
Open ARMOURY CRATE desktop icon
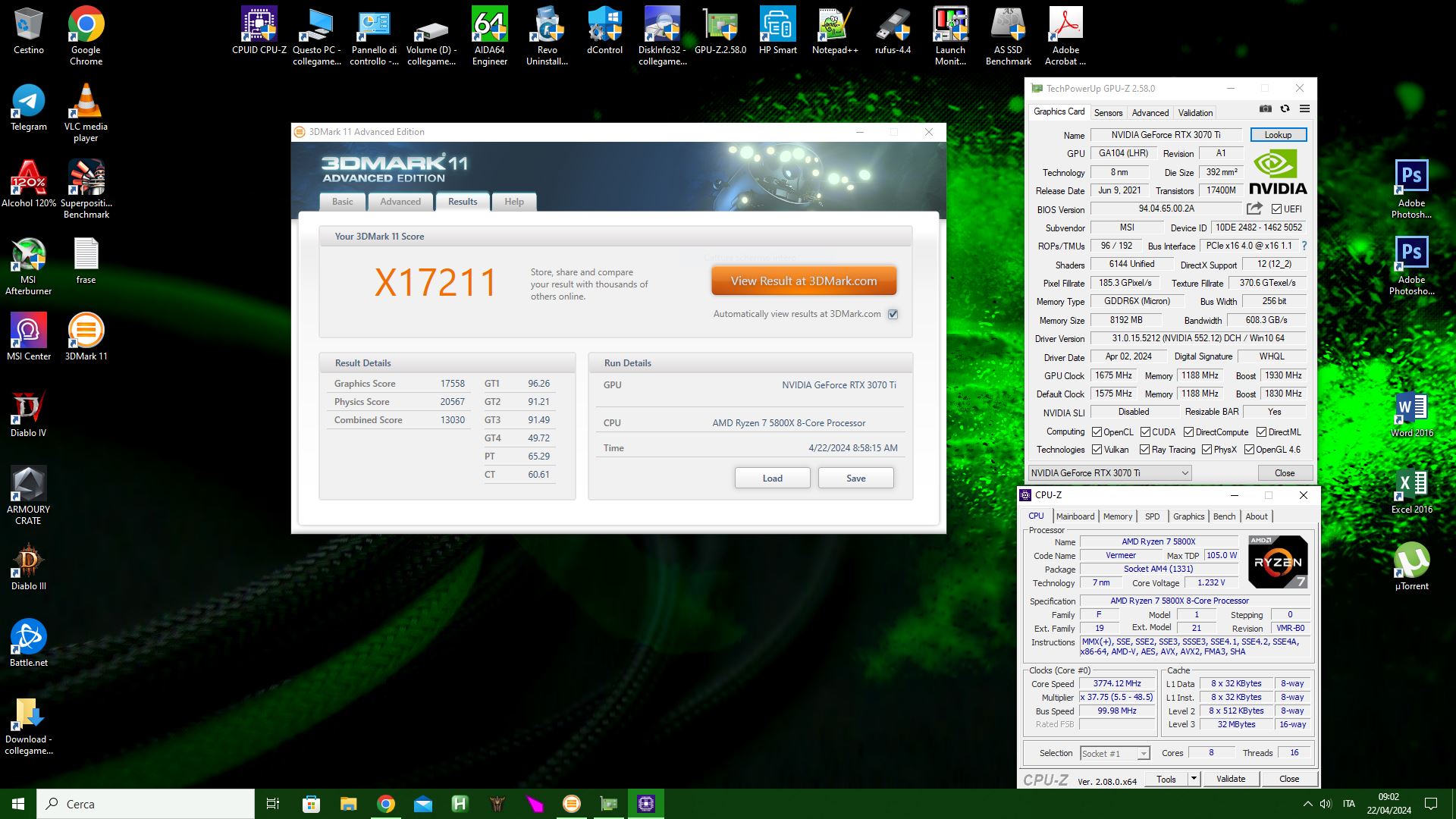[x=29, y=496]
